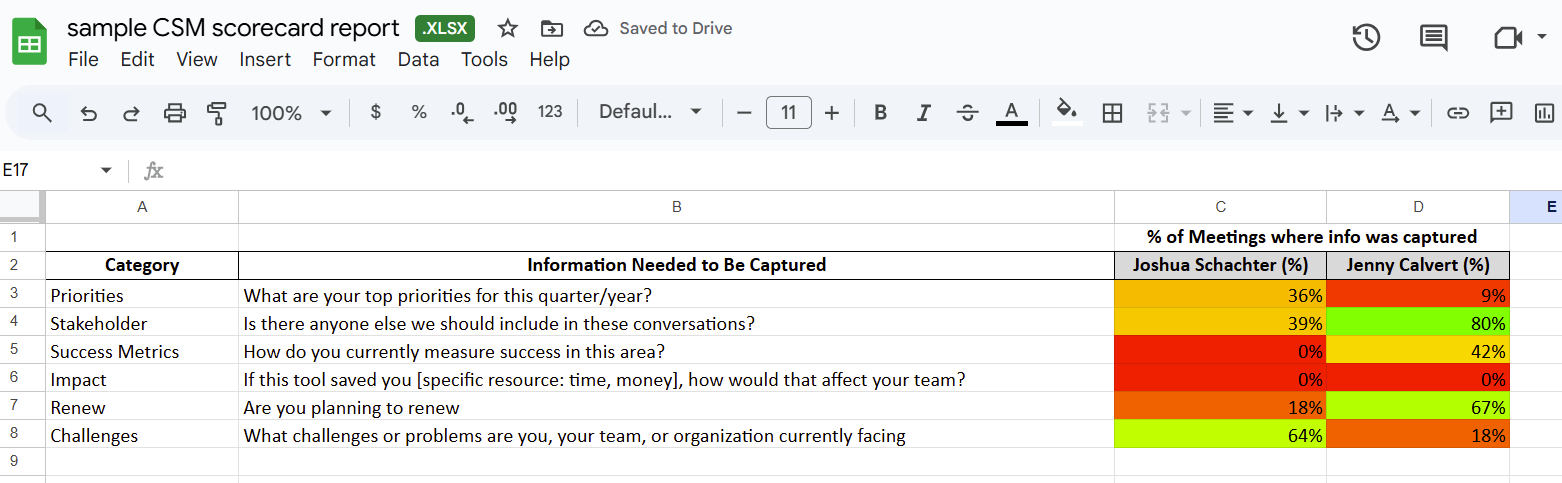
Task: Open the fill color bucket
Action: [1066, 112]
